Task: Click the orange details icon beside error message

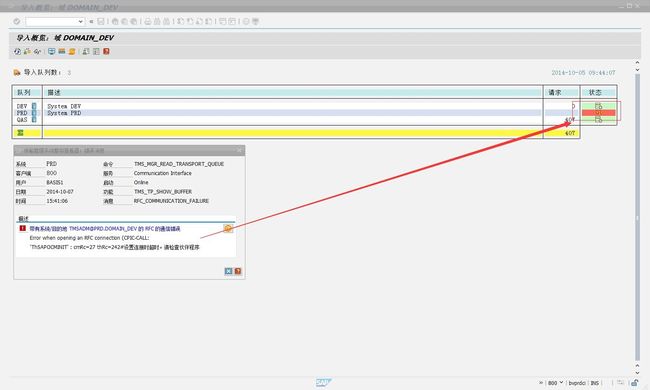Action: [x=228, y=228]
